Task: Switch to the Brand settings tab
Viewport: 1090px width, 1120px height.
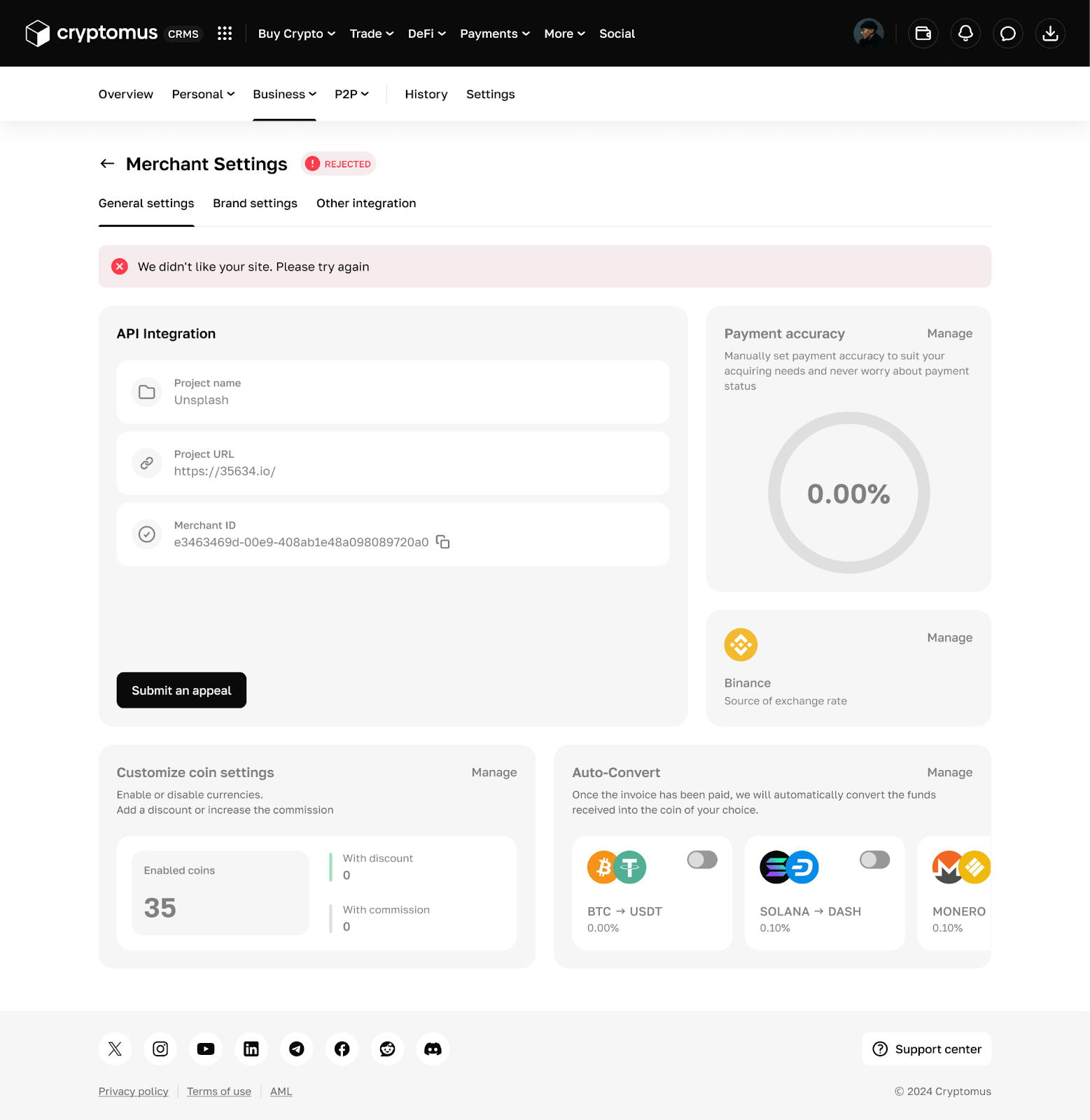Action: coord(255,204)
